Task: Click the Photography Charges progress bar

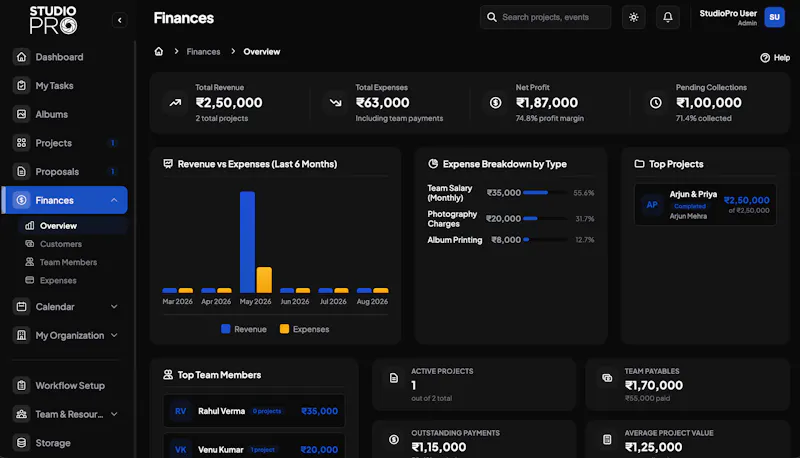Action: coord(545,218)
